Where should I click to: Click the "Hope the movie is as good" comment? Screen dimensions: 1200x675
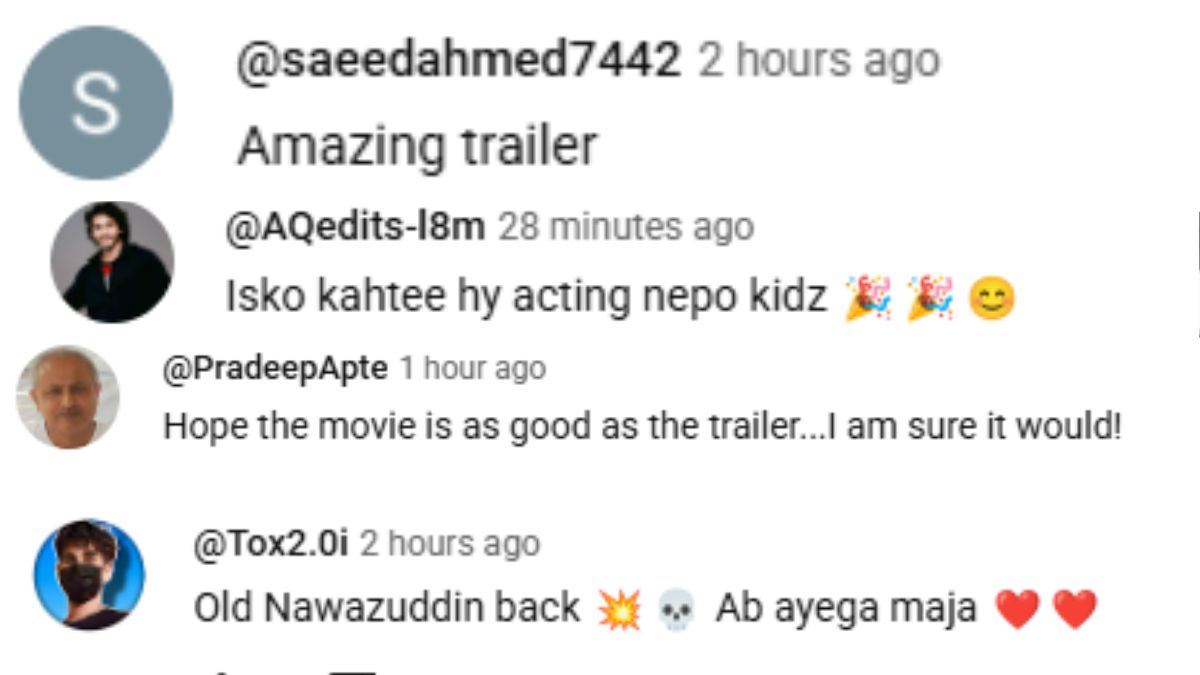pos(642,427)
